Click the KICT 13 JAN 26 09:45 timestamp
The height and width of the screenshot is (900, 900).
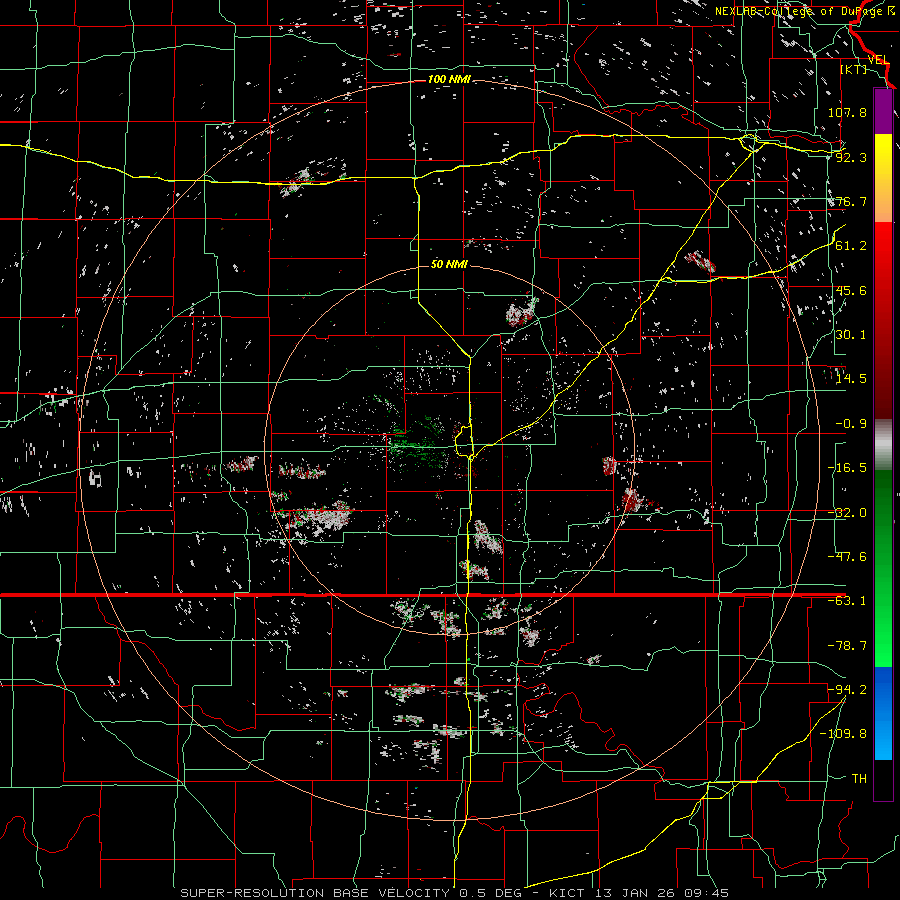[639, 893]
